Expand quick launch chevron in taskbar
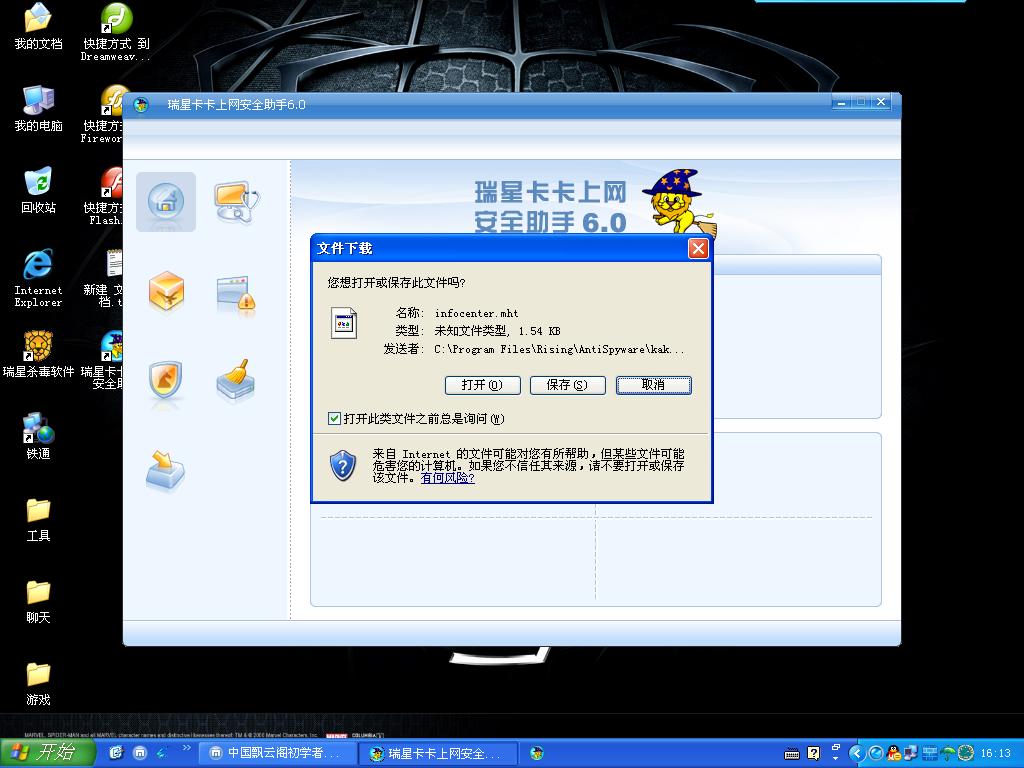The width and height of the screenshot is (1024, 768). (186, 748)
